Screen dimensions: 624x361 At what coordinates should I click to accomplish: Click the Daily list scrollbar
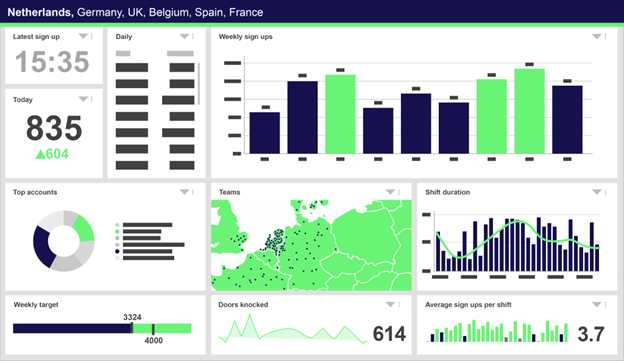[199, 84]
